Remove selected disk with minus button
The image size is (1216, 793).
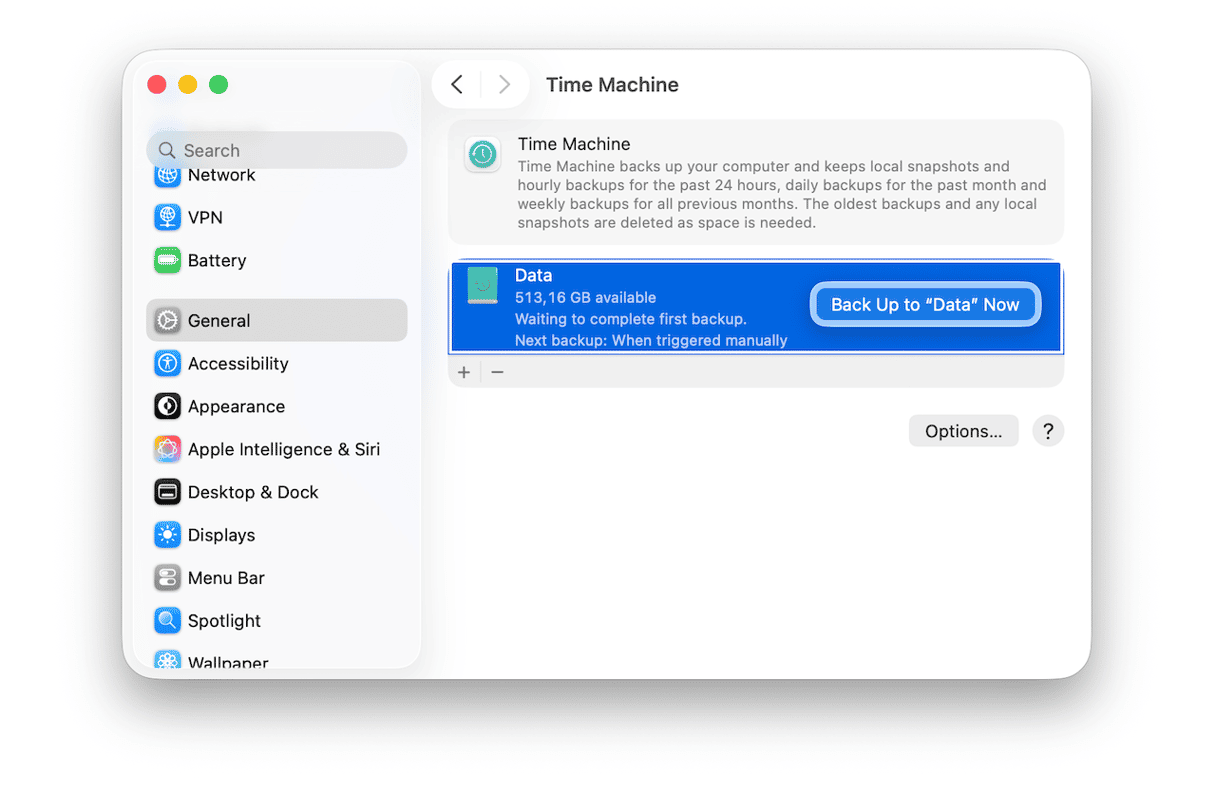497,372
